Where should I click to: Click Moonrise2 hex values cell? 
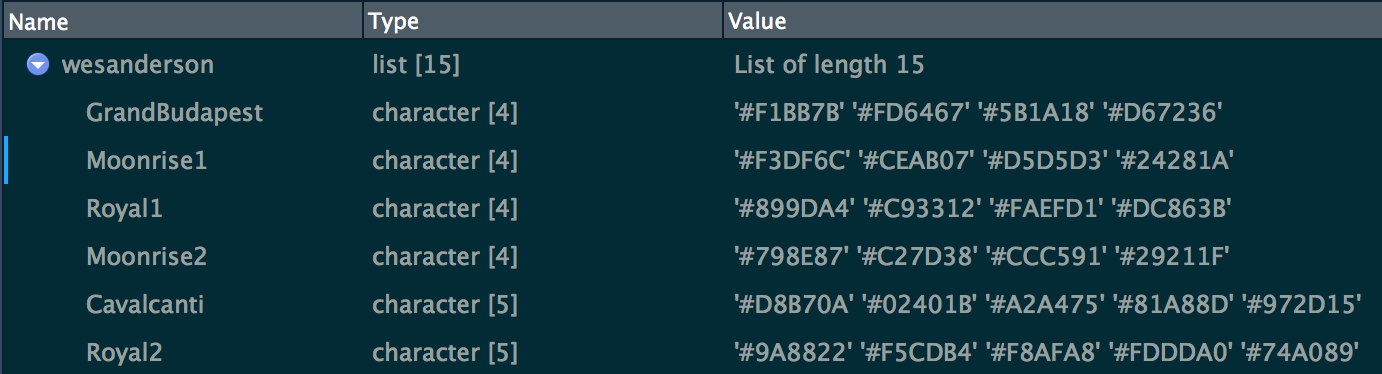tap(979, 257)
